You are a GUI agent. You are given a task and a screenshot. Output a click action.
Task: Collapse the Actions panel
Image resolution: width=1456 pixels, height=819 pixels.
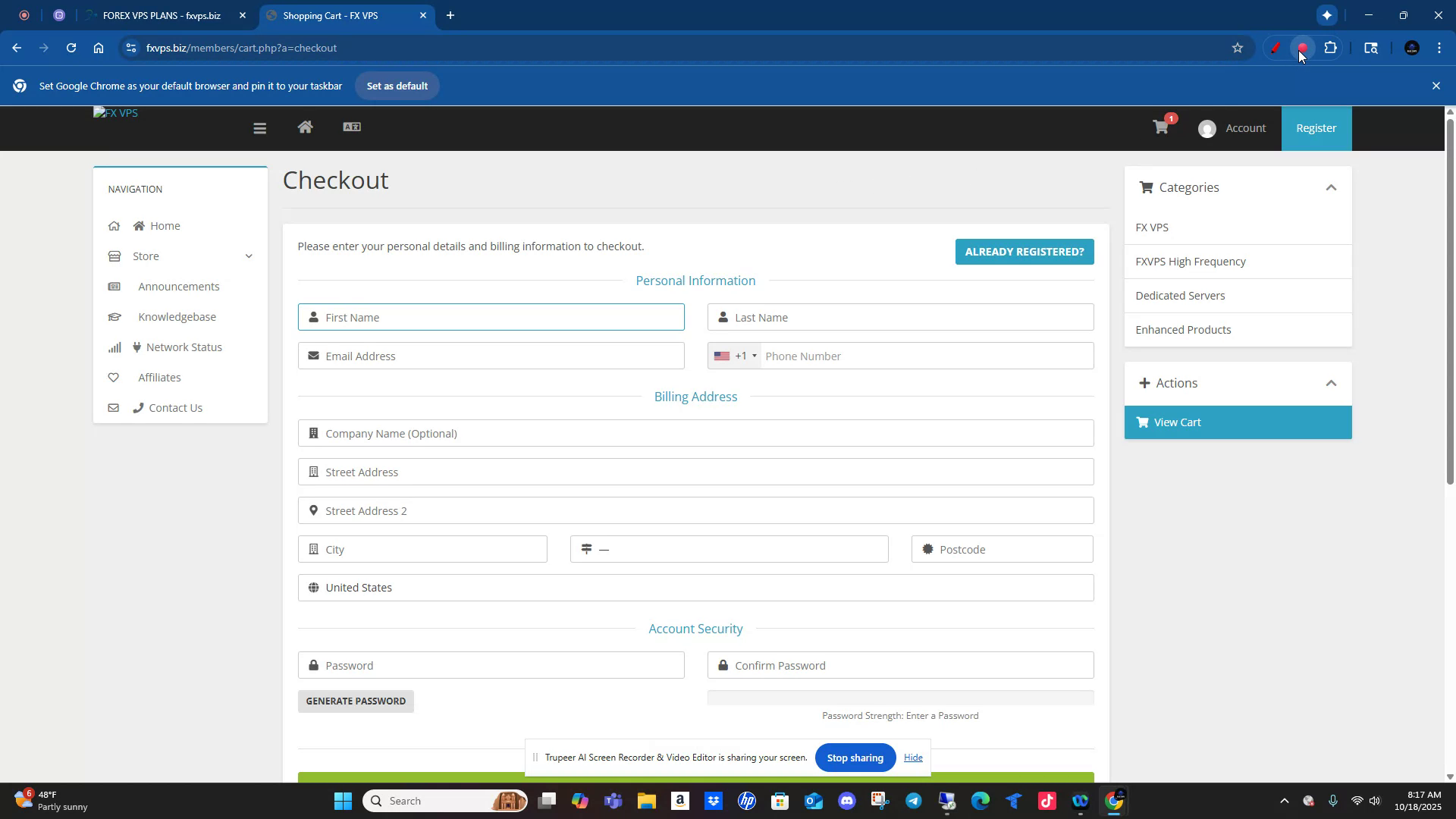tap(1331, 383)
